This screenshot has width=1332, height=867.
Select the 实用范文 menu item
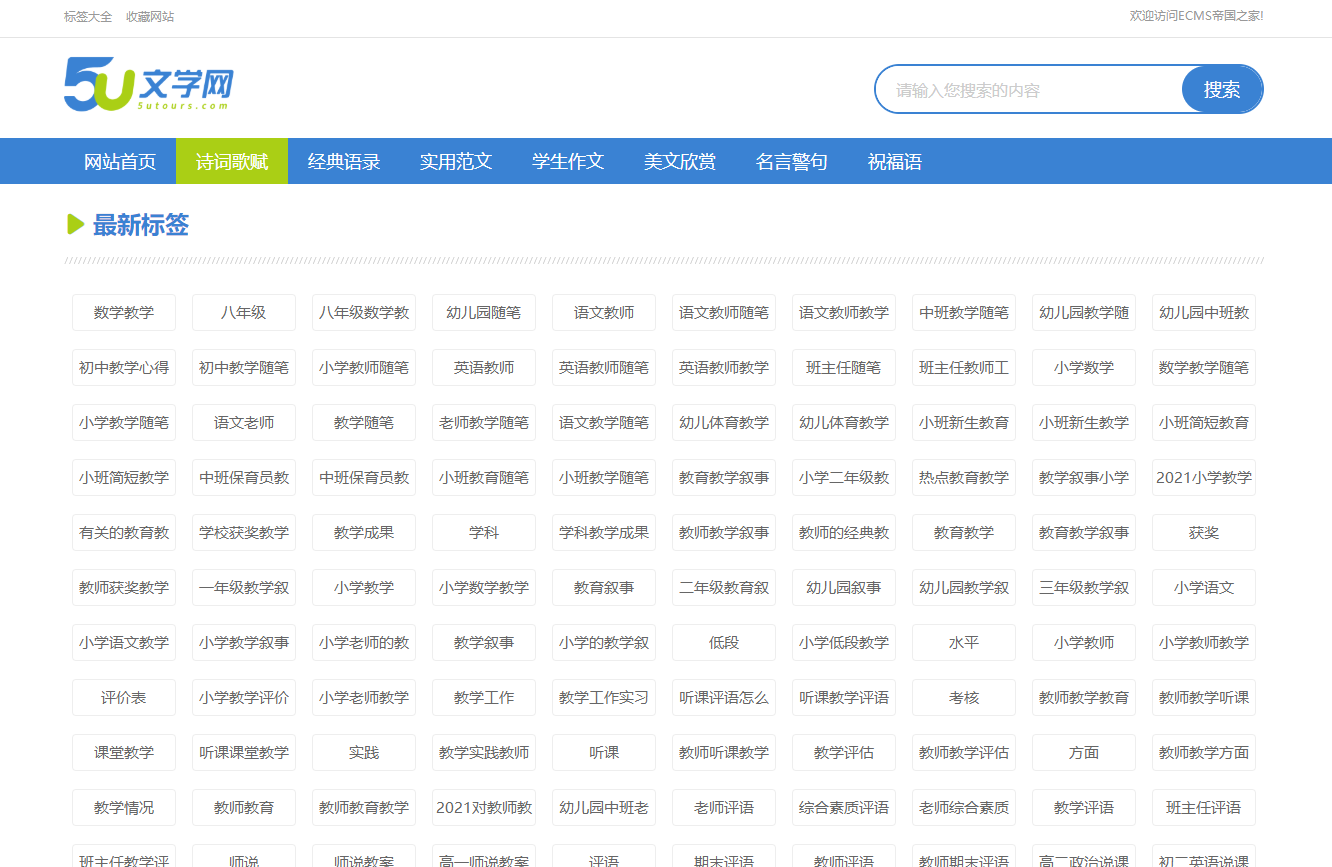click(456, 161)
